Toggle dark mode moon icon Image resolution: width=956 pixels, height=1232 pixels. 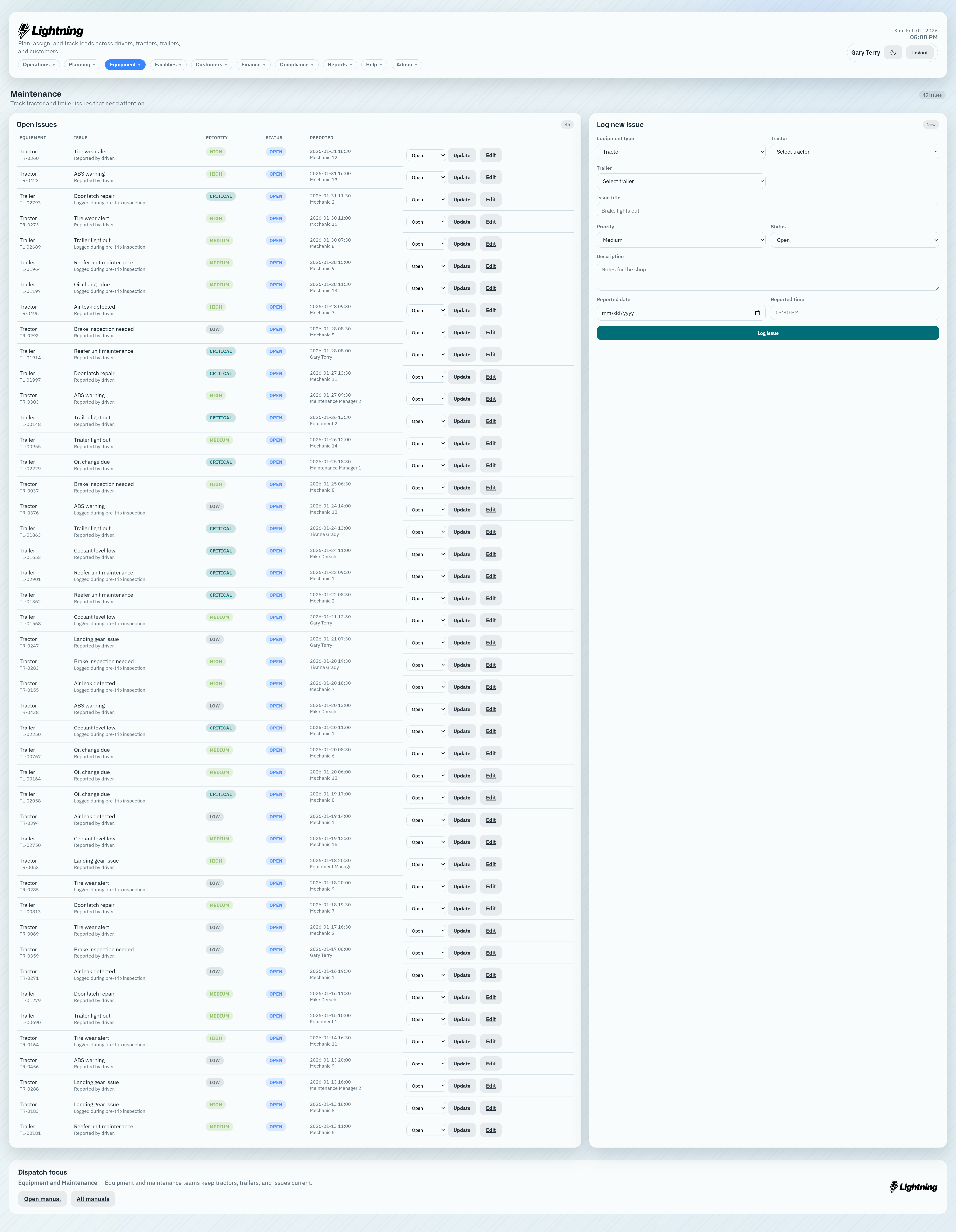(x=893, y=53)
